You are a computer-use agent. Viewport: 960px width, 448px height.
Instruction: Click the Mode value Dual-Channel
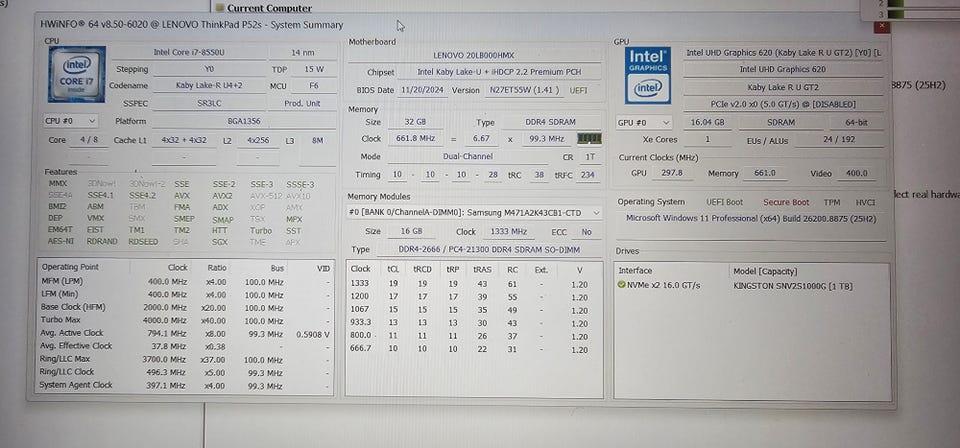468,156
